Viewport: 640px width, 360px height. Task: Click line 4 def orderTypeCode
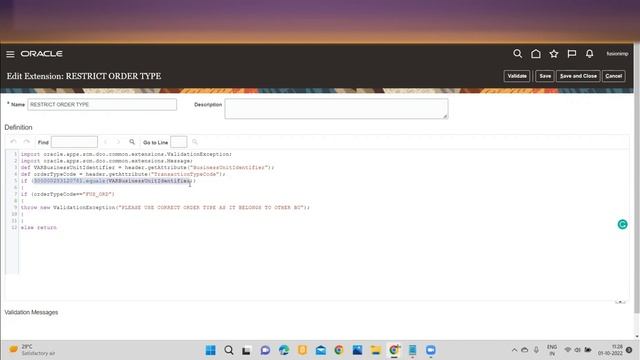click(x=123, y=174)
